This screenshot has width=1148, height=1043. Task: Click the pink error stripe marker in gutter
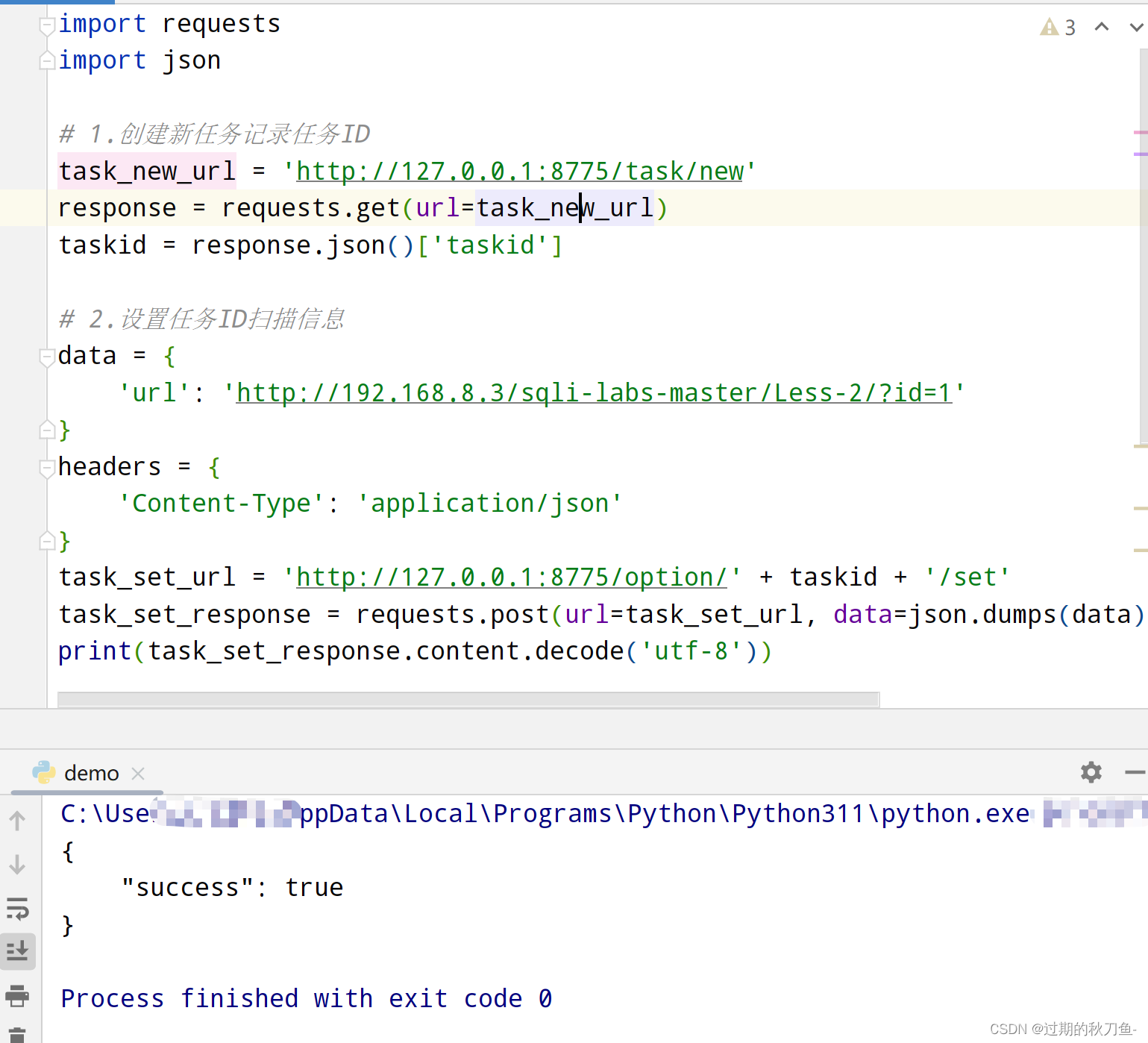click(1141, 132)
